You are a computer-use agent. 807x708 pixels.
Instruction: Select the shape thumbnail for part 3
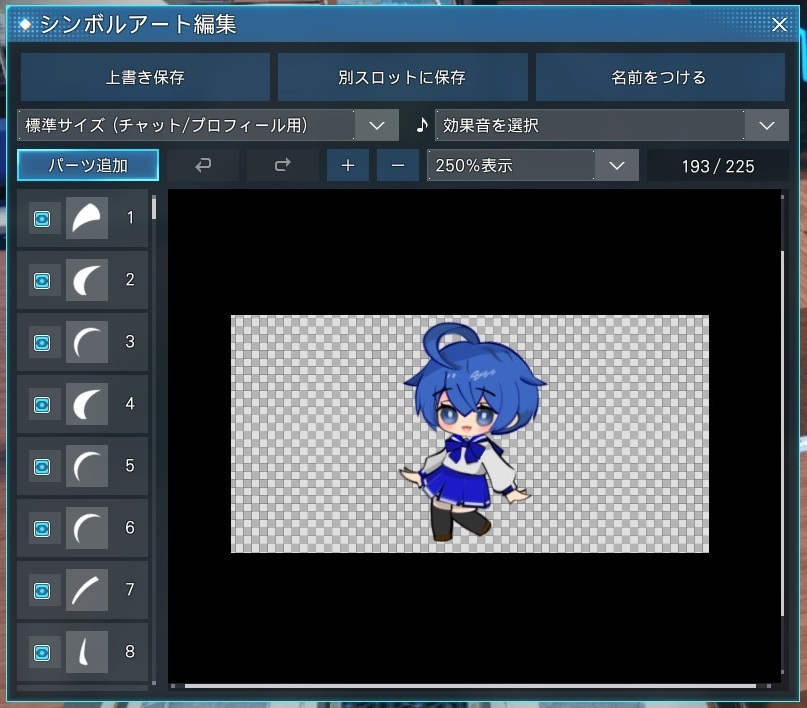point(87,342)
